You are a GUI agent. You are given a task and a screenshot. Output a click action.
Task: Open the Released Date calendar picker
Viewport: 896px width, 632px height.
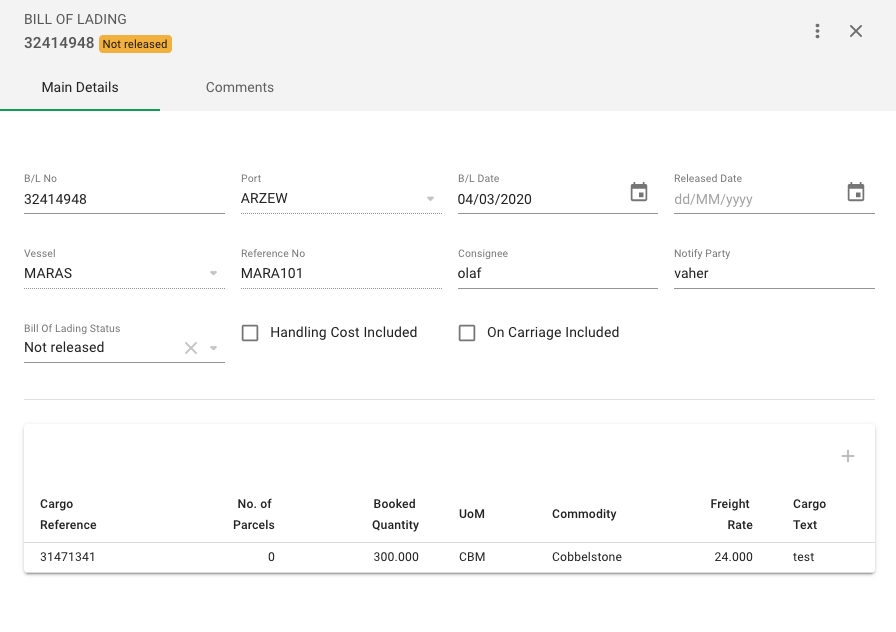(856, 192)
